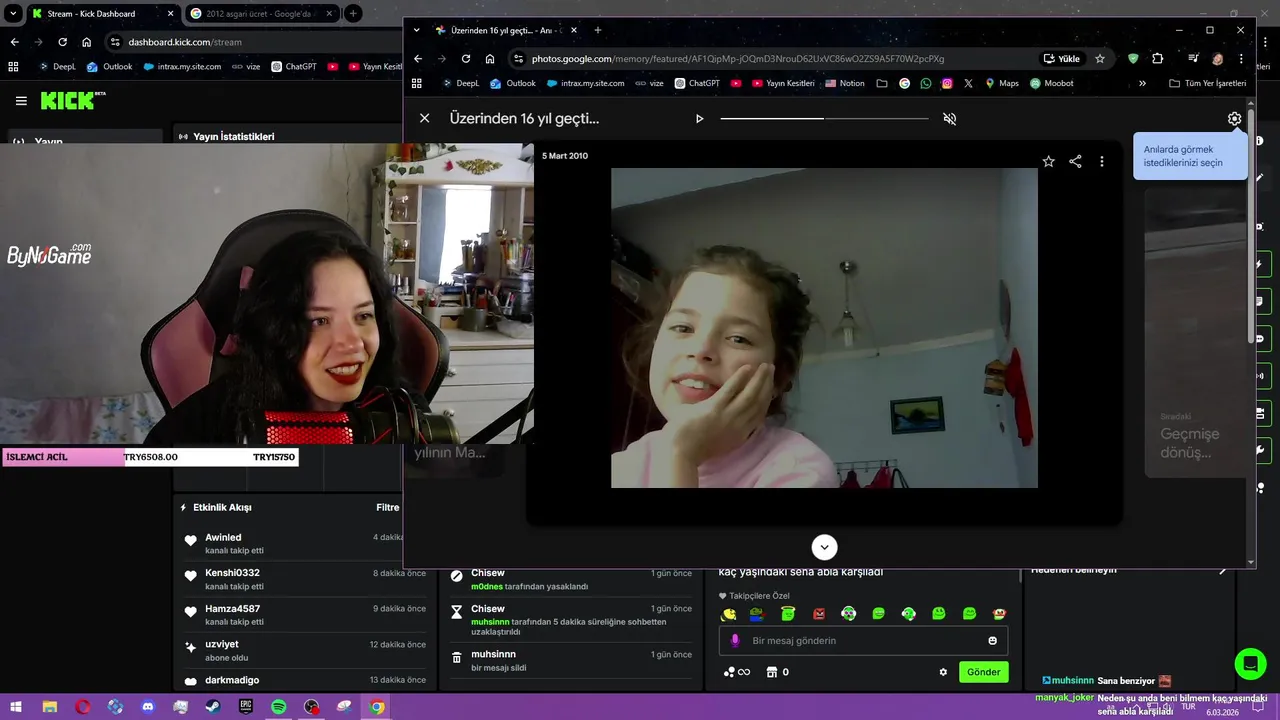Open Tüm Yer İşaretleri folder

click(x=1207, y=83)
